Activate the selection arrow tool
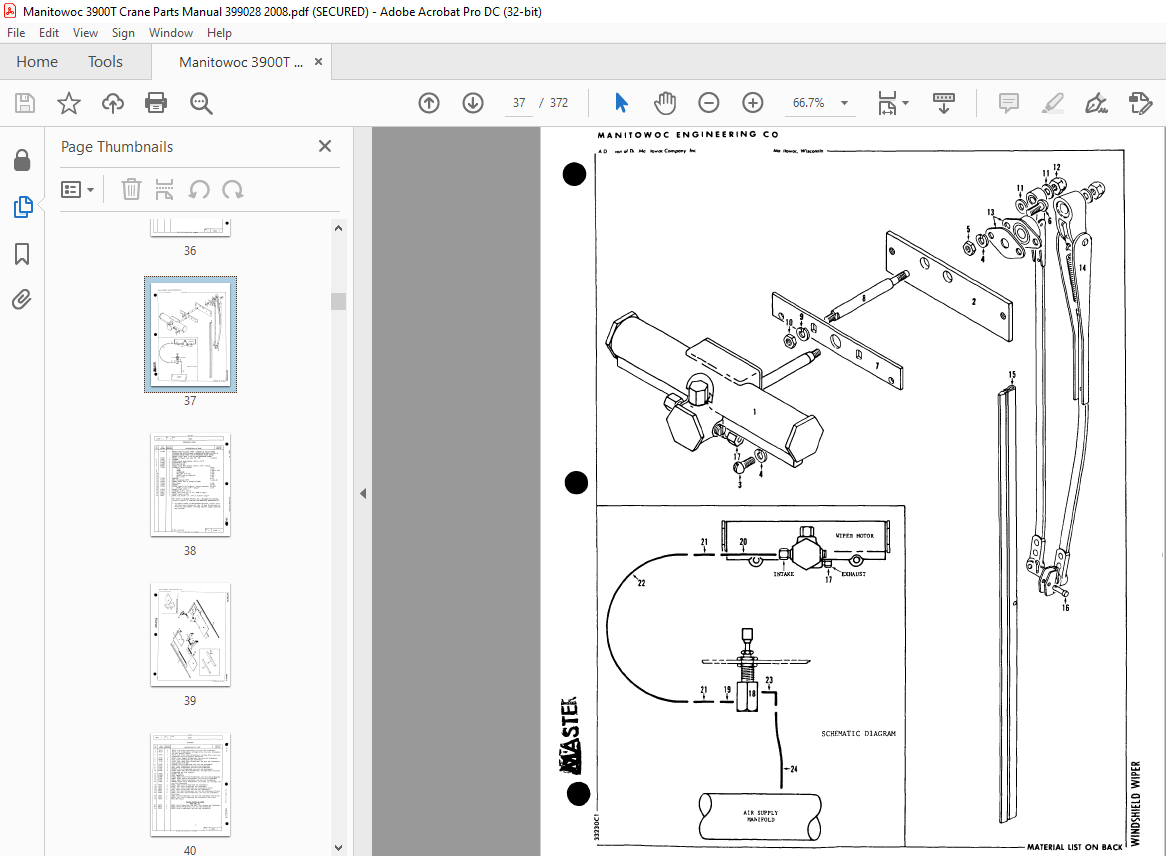 point(621,103)
